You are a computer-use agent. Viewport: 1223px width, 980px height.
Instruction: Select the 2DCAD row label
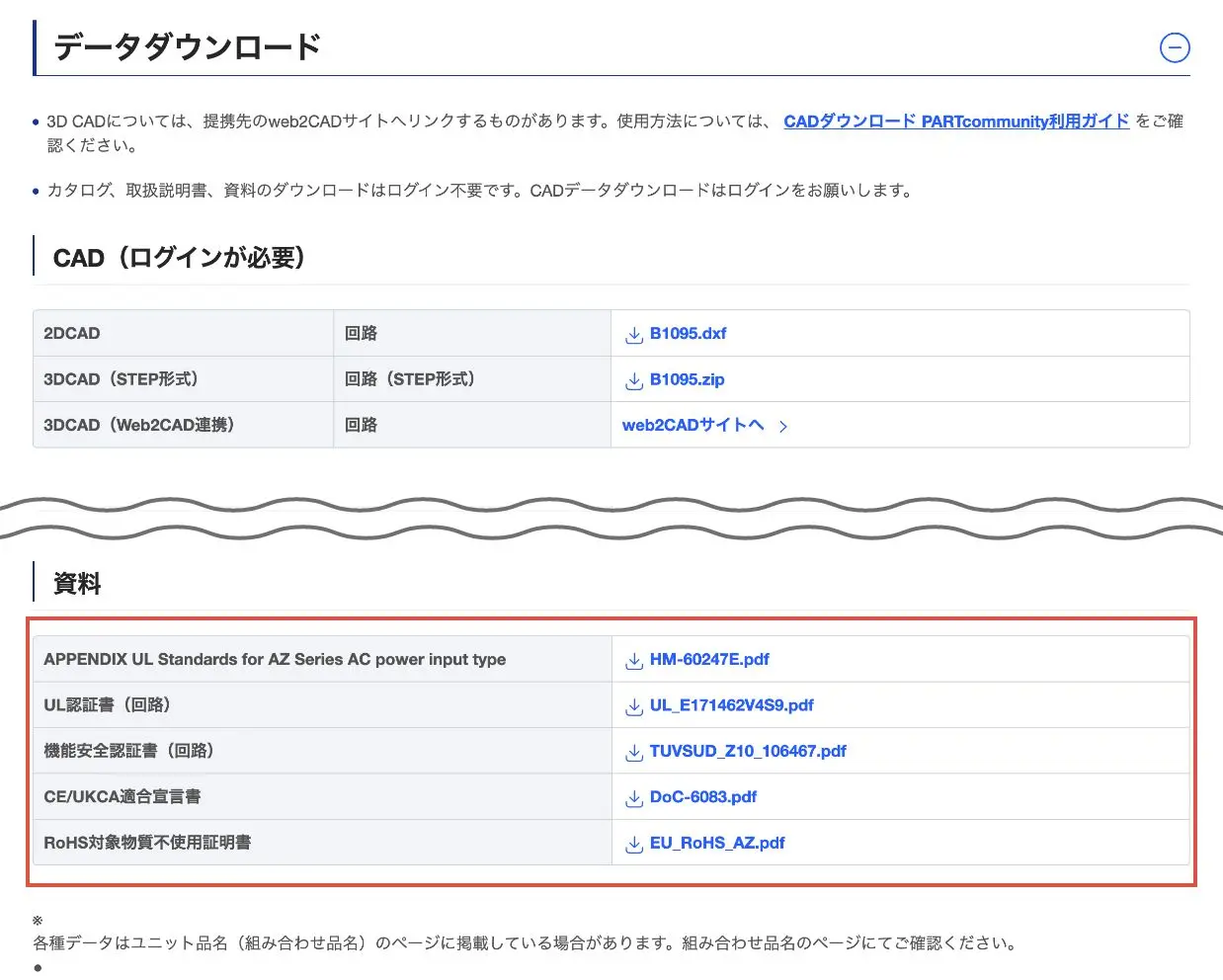coord(72,334)
